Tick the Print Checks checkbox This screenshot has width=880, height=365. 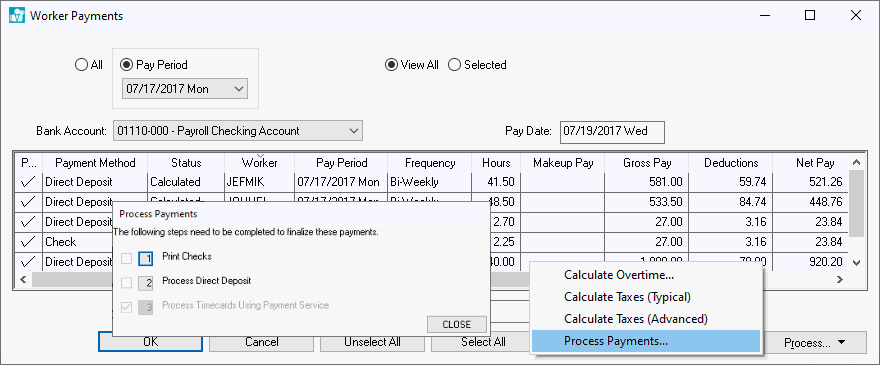click(127, 258)
